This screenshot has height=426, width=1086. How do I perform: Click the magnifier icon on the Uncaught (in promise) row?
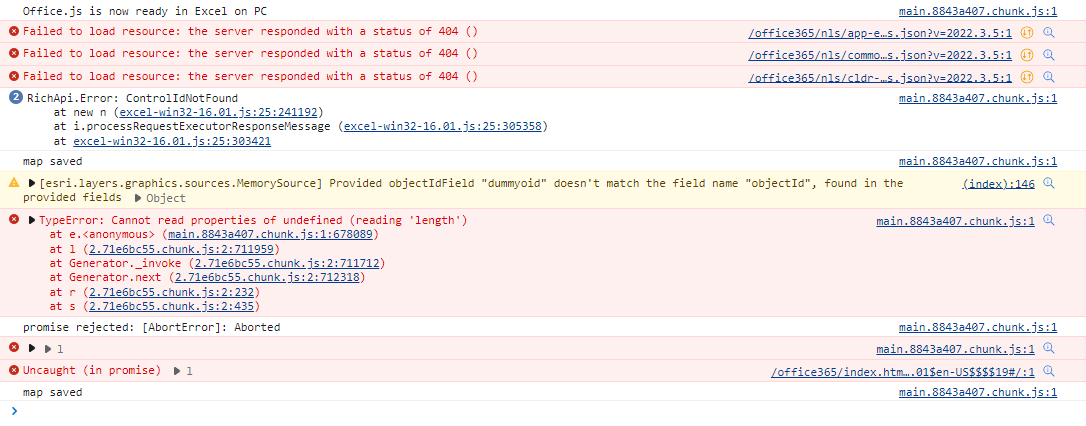tap(1049, 372)
